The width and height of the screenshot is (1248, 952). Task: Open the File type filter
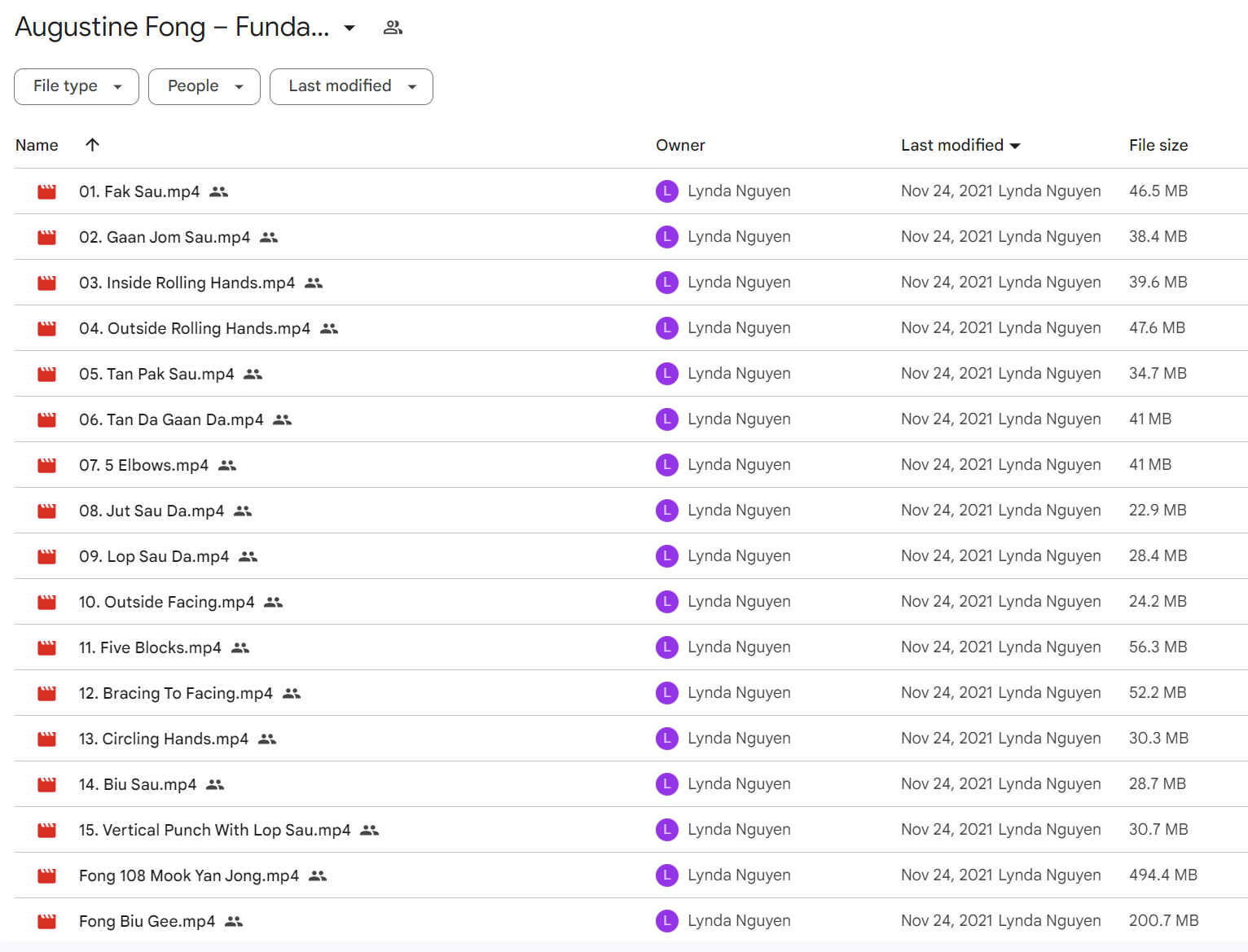77,86
